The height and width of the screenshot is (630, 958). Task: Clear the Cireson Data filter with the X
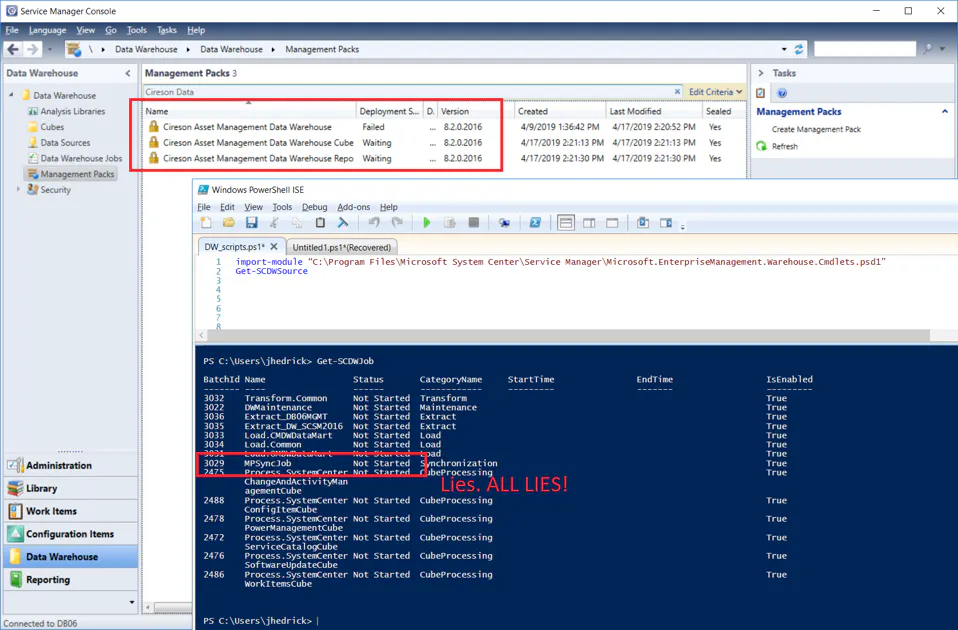click(677, 92)
